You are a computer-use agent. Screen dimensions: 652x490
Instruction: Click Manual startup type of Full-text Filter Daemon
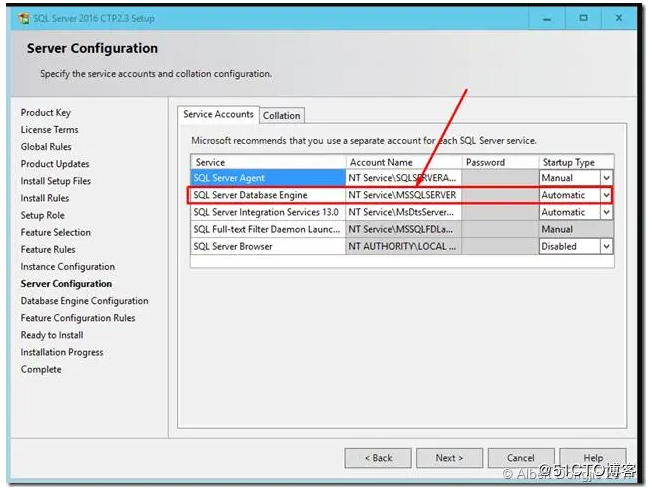pos(576,229)
